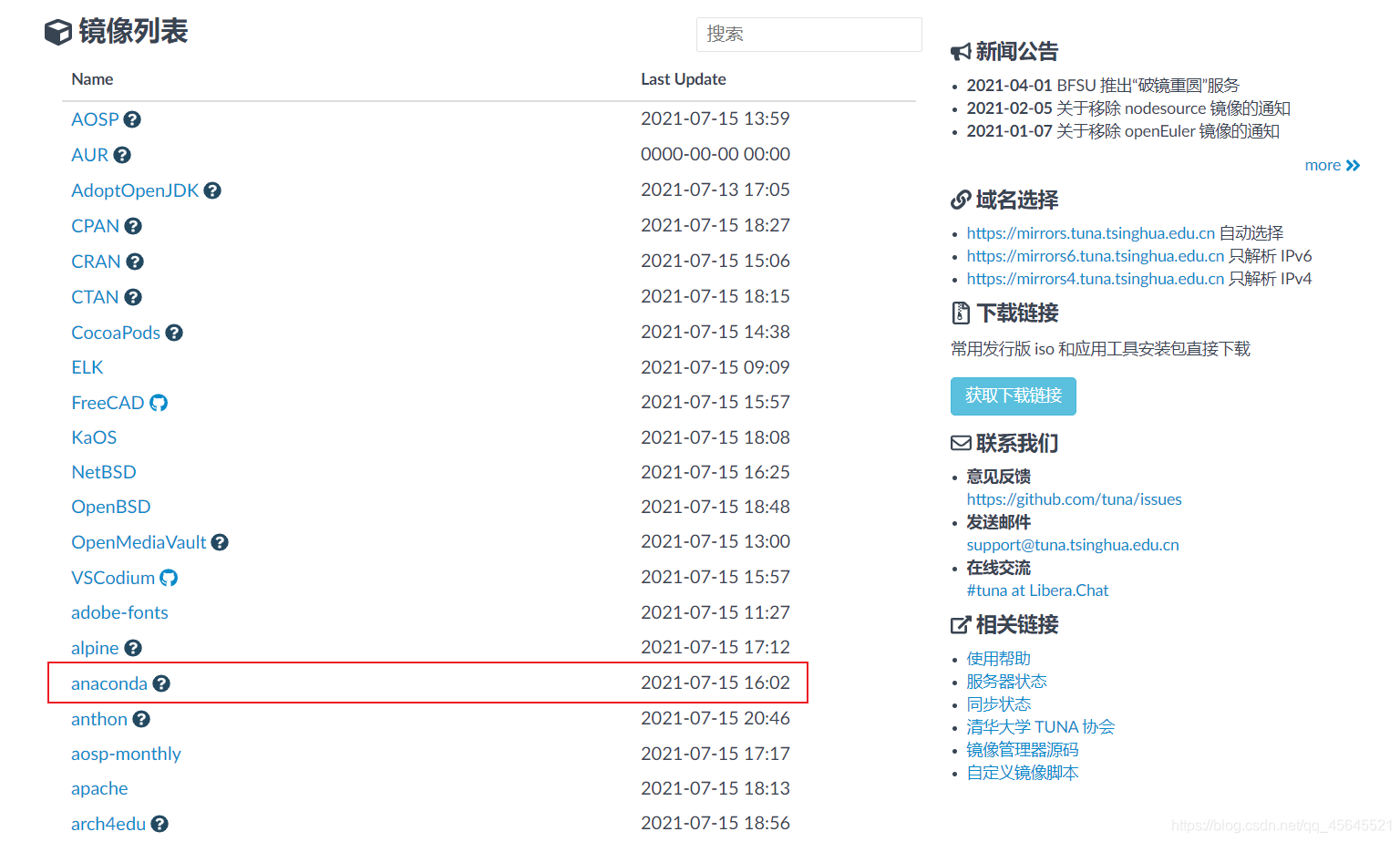The height and width of the screenshot is (842, 1400).
Task: Open the AOSP mirror link
Action: [95, 119]
